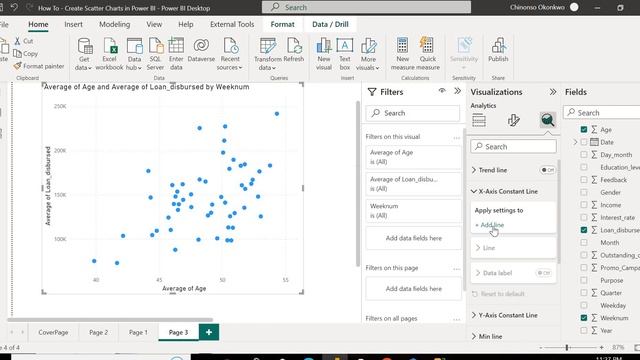
Task: Open the Get data menu
Action: coord(84,54)
